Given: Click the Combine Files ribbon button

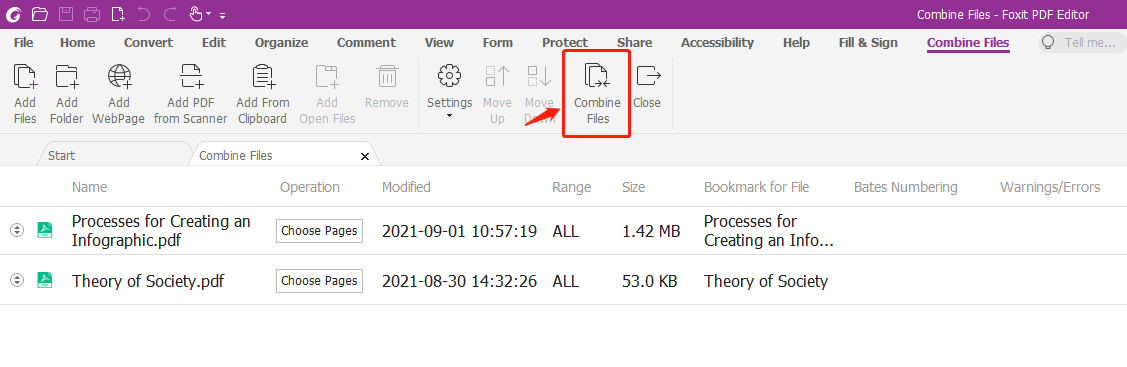Looking at the screenshot, I should point(597,95).
